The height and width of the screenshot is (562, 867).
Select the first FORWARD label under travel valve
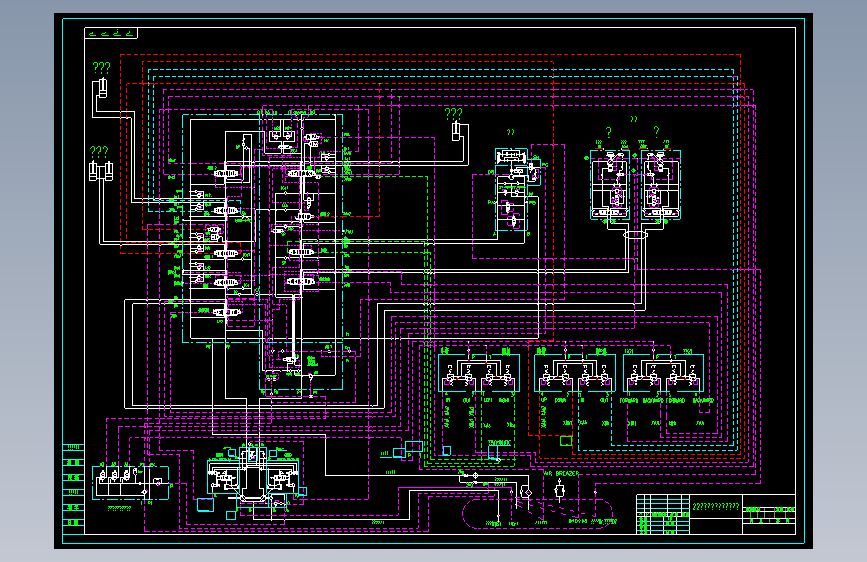629,400
